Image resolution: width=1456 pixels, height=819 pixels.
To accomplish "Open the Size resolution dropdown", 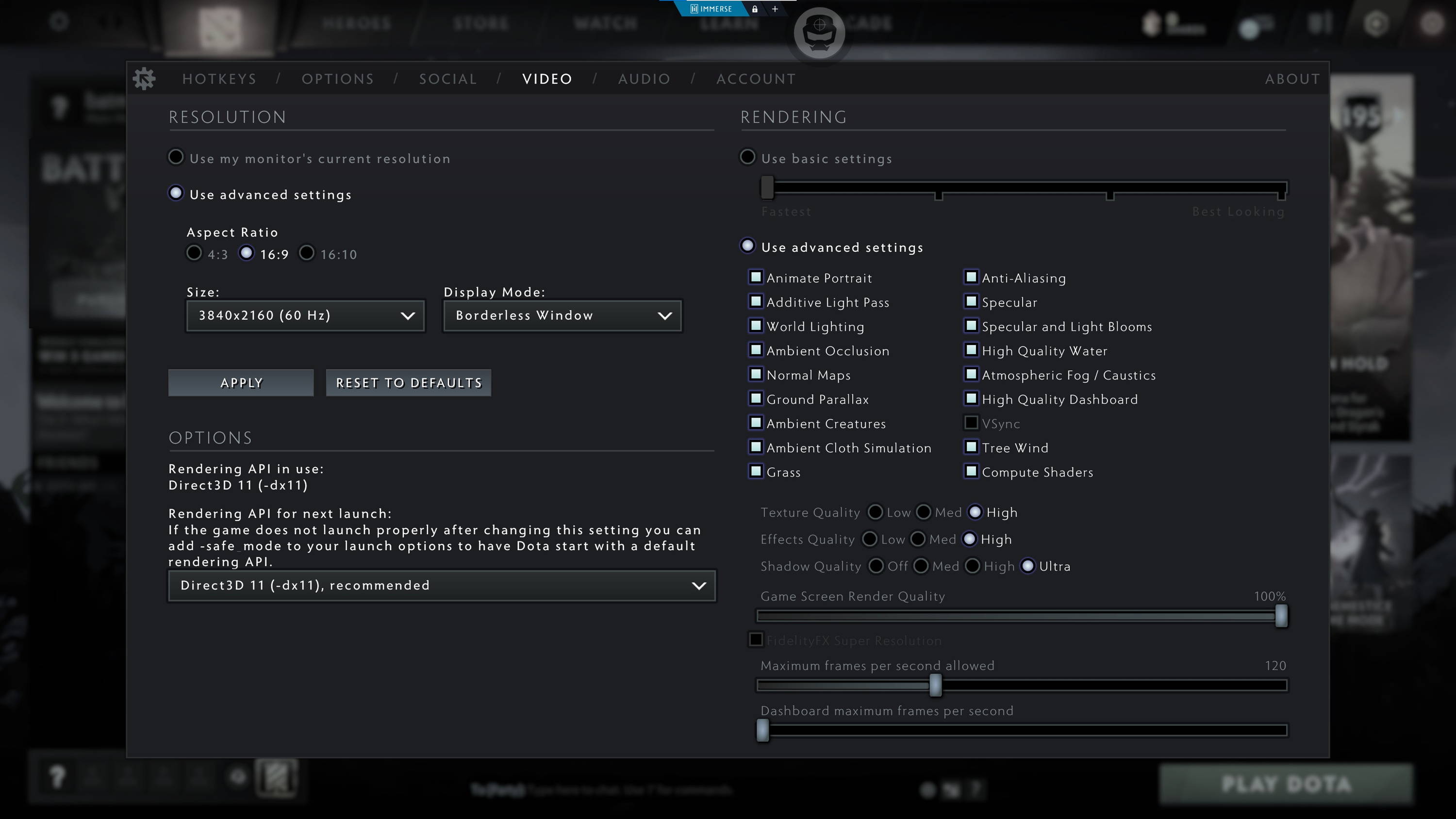I will click(x=305, y=315).
